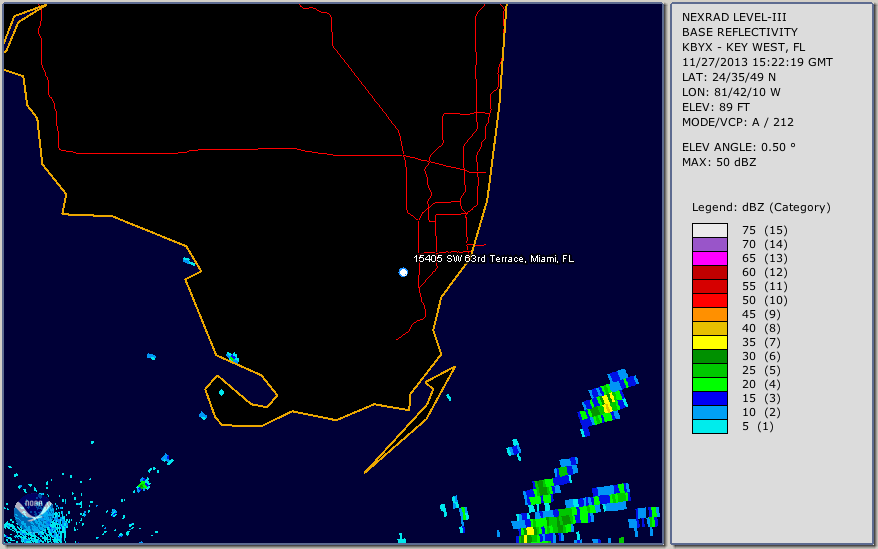878x549 pixels.
Task: Click the MODE/VCP: A / 212 text
Action: pyautogui.click(x=737, y=123)
